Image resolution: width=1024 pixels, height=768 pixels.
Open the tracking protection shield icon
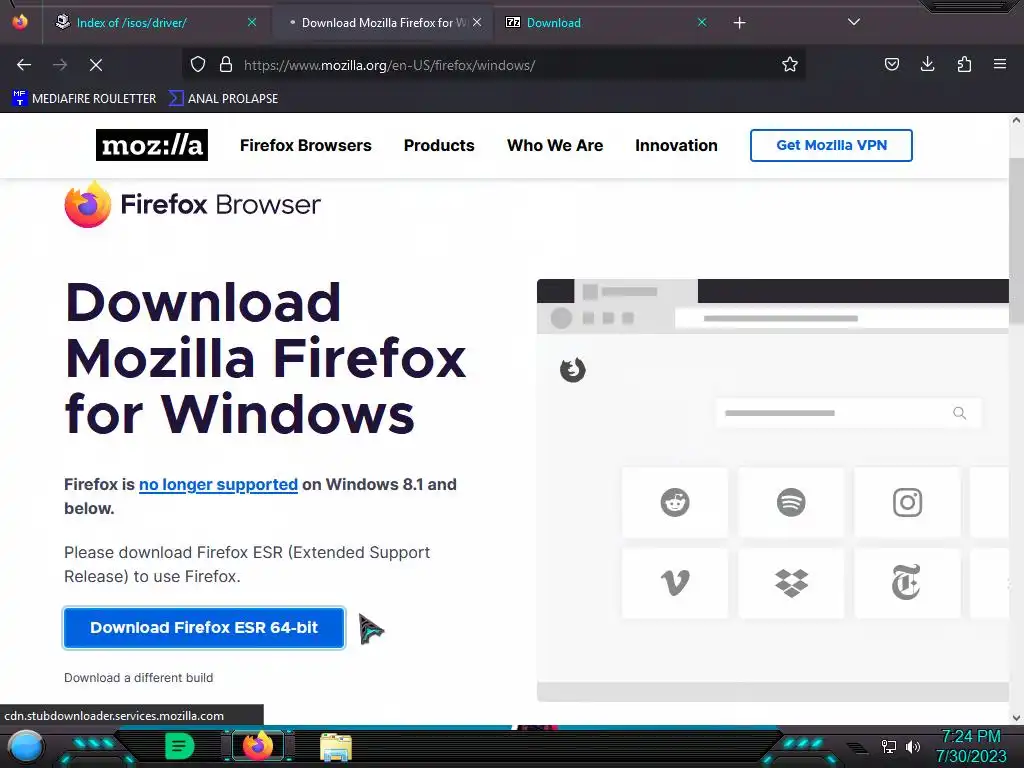[x=198, y=65]
